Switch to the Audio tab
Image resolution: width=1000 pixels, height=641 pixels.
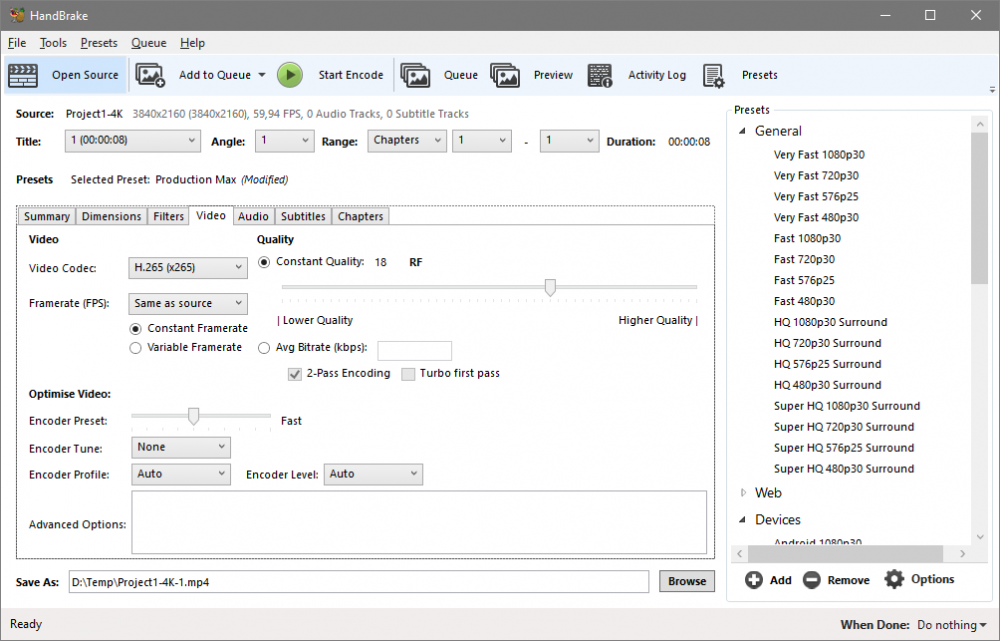coord(253,216)
